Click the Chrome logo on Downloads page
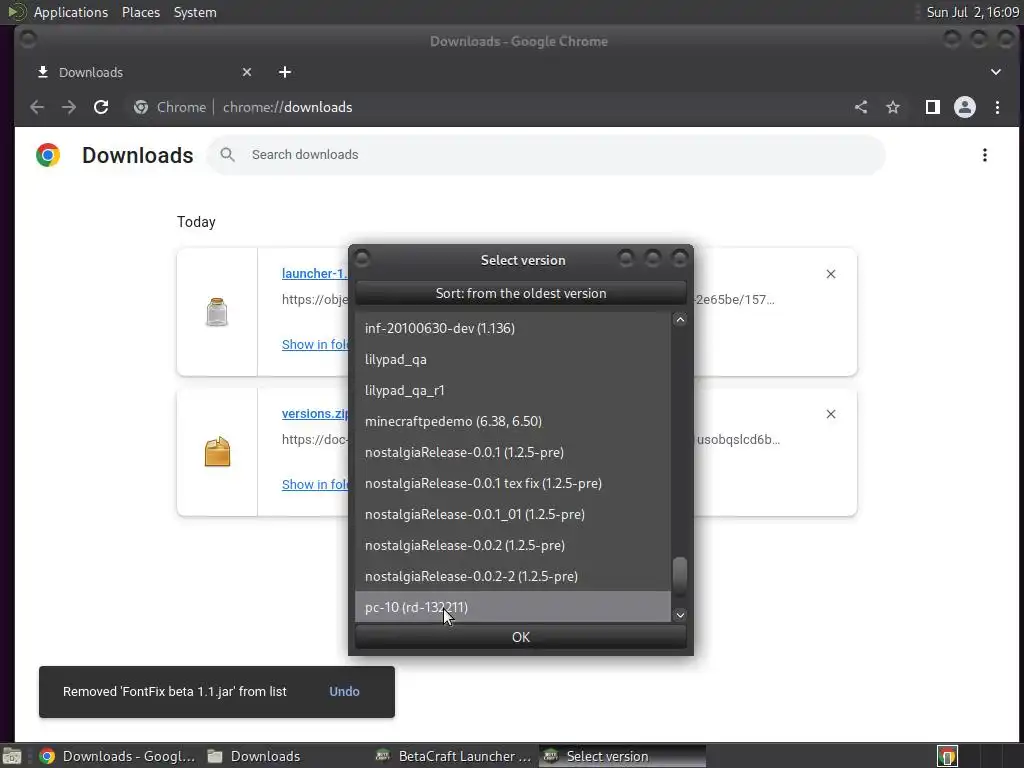The height and width of the screenshot is (768, 1024). [48, 155]
